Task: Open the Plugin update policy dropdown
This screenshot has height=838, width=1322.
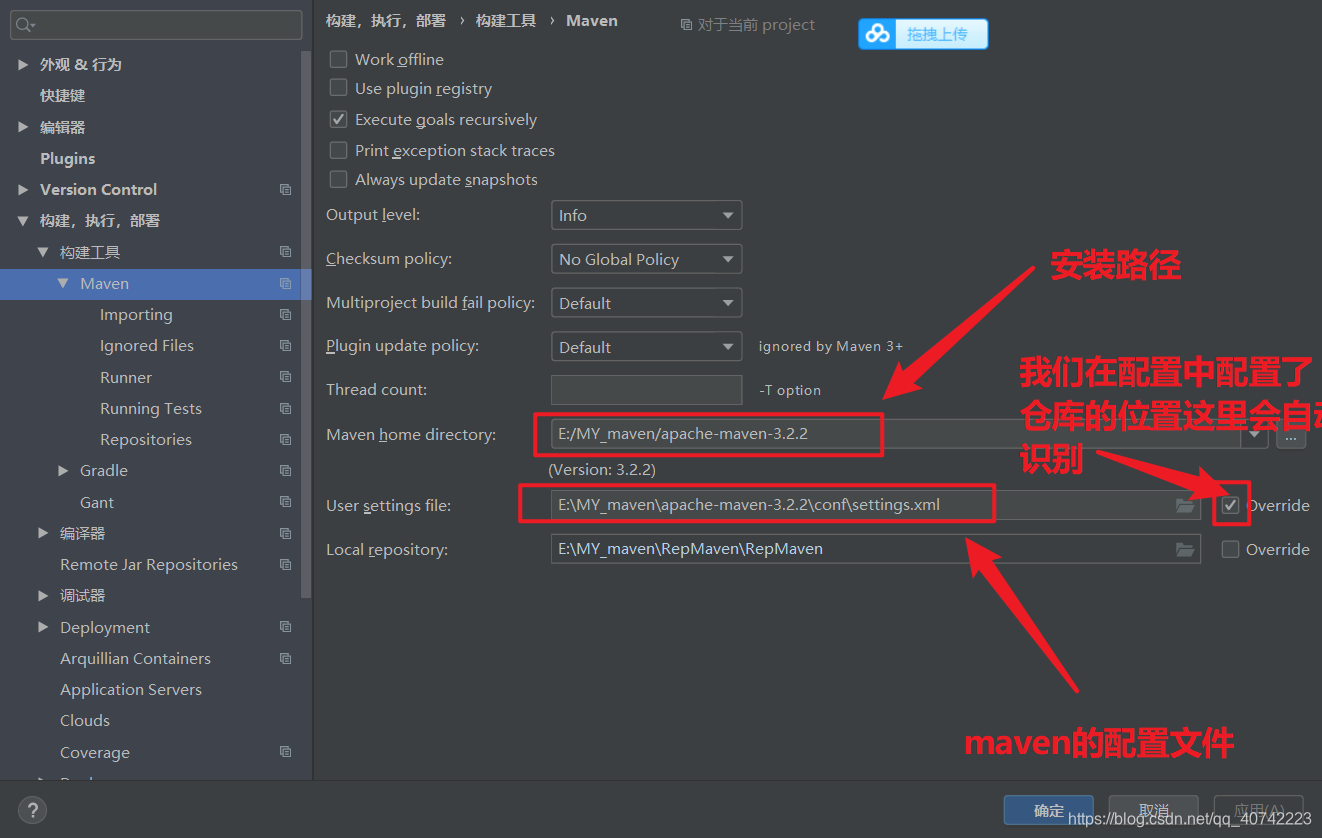Action: pos(646,347)
